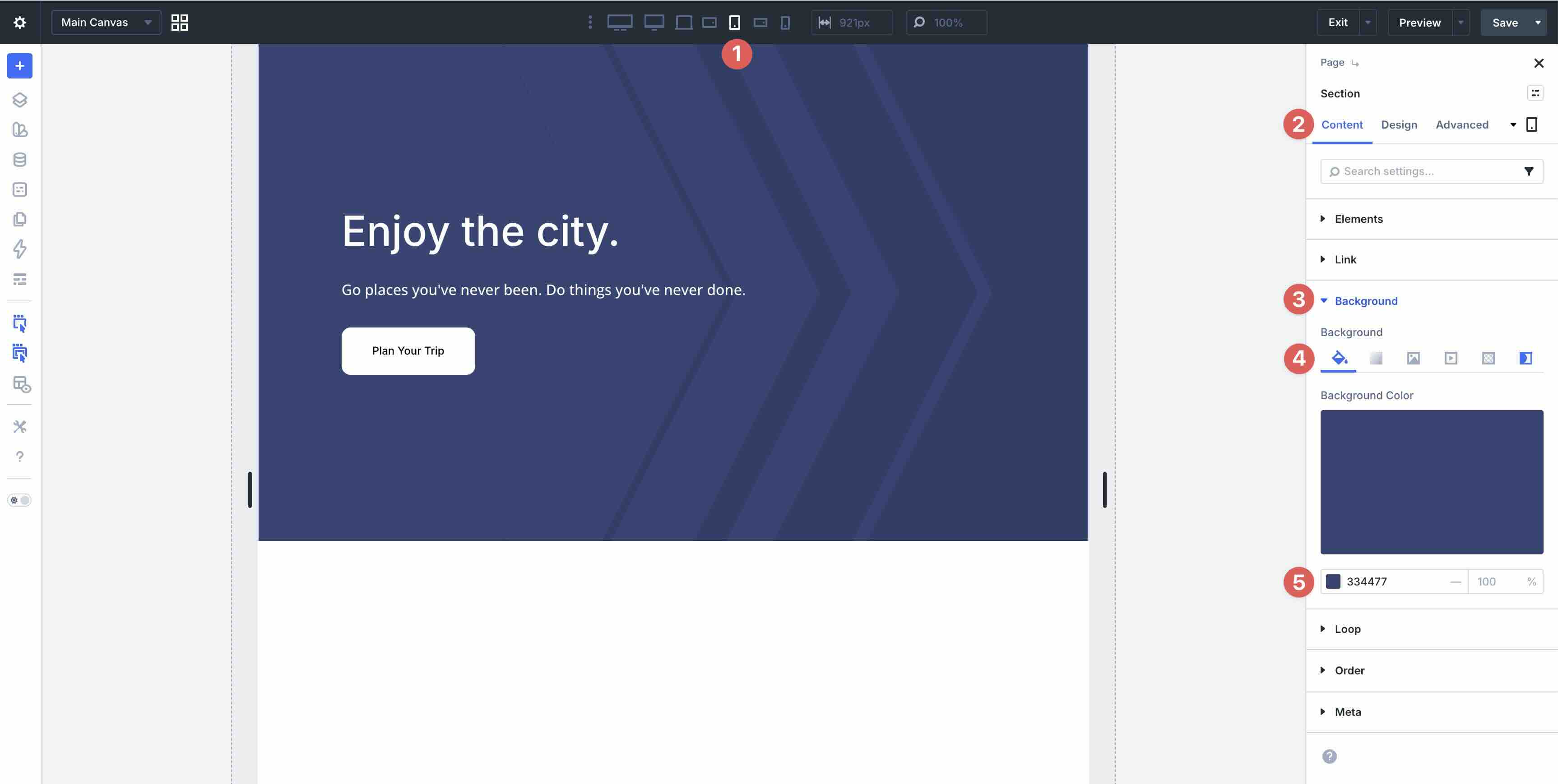Collapse the Background section

click(1365, 300)
